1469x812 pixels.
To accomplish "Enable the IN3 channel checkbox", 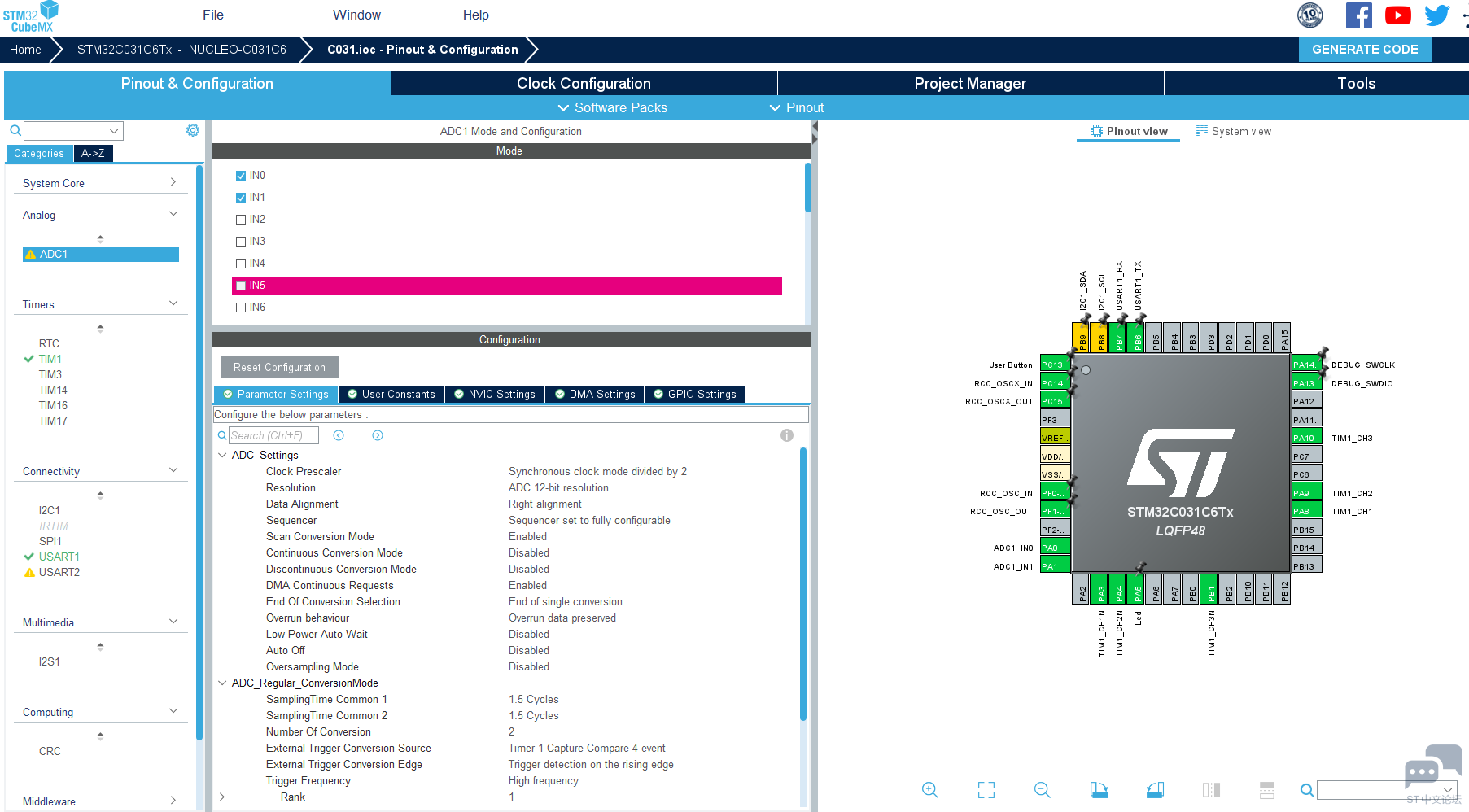I will pyautogui.click(x=241, y=242).
